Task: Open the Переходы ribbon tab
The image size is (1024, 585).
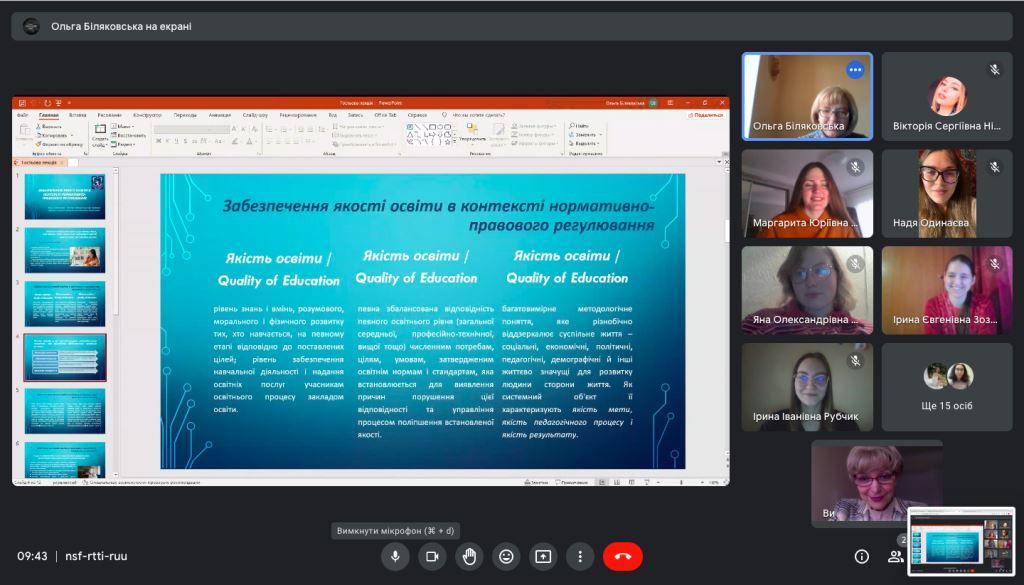Action: (185, 115)
